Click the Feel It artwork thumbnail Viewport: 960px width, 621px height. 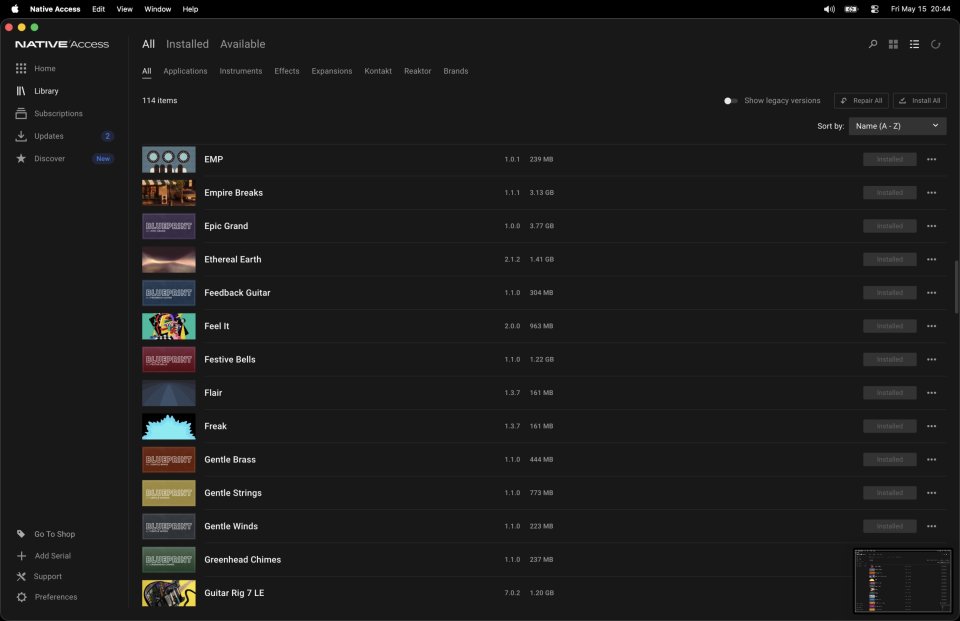(169, 326)
